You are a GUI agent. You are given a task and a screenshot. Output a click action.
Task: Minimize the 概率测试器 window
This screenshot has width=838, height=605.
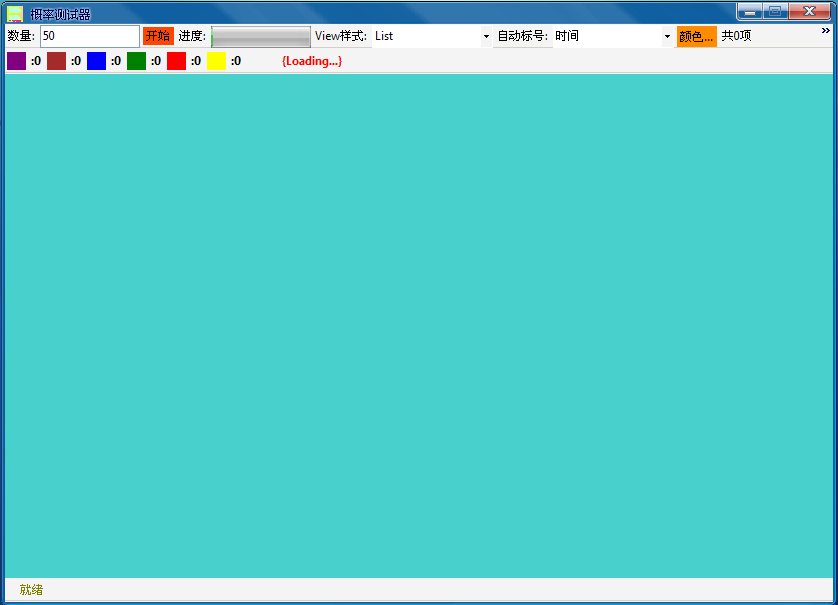[x=750, y=11]
